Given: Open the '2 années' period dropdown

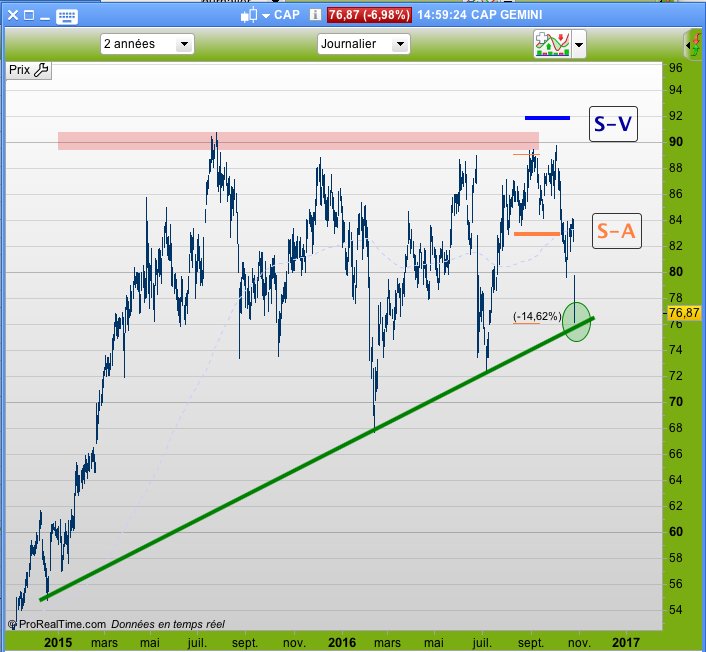Looking at the screenshot, I should [x=147, y=44].
